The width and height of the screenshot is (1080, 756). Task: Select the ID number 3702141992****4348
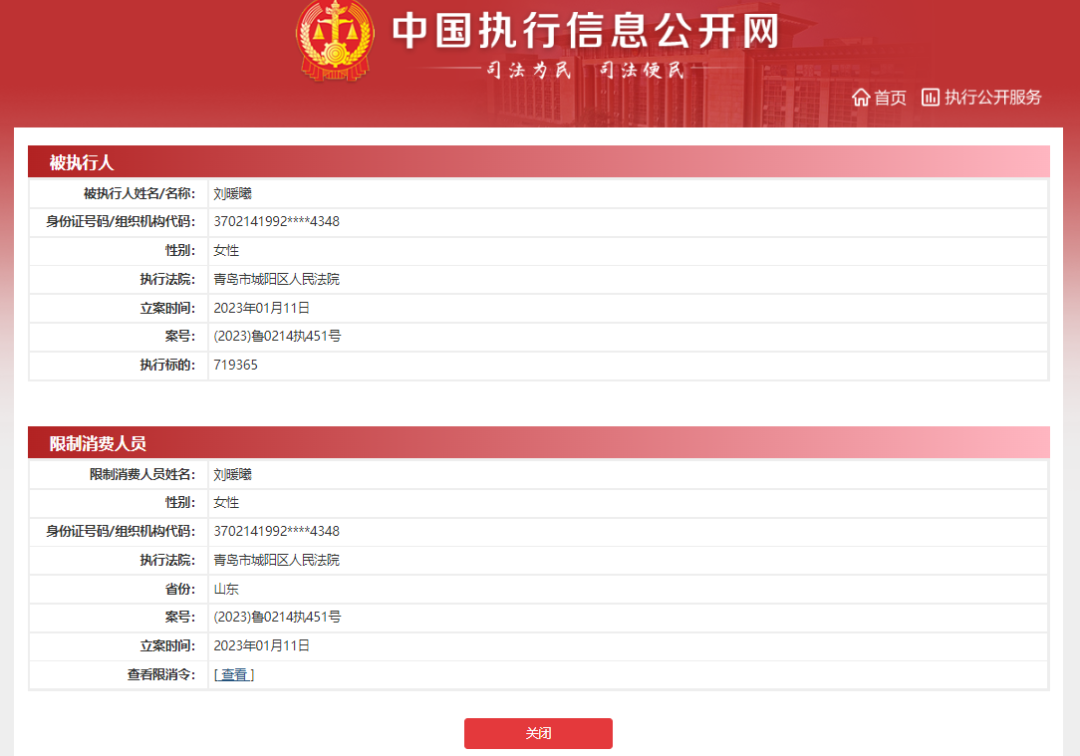277,221
